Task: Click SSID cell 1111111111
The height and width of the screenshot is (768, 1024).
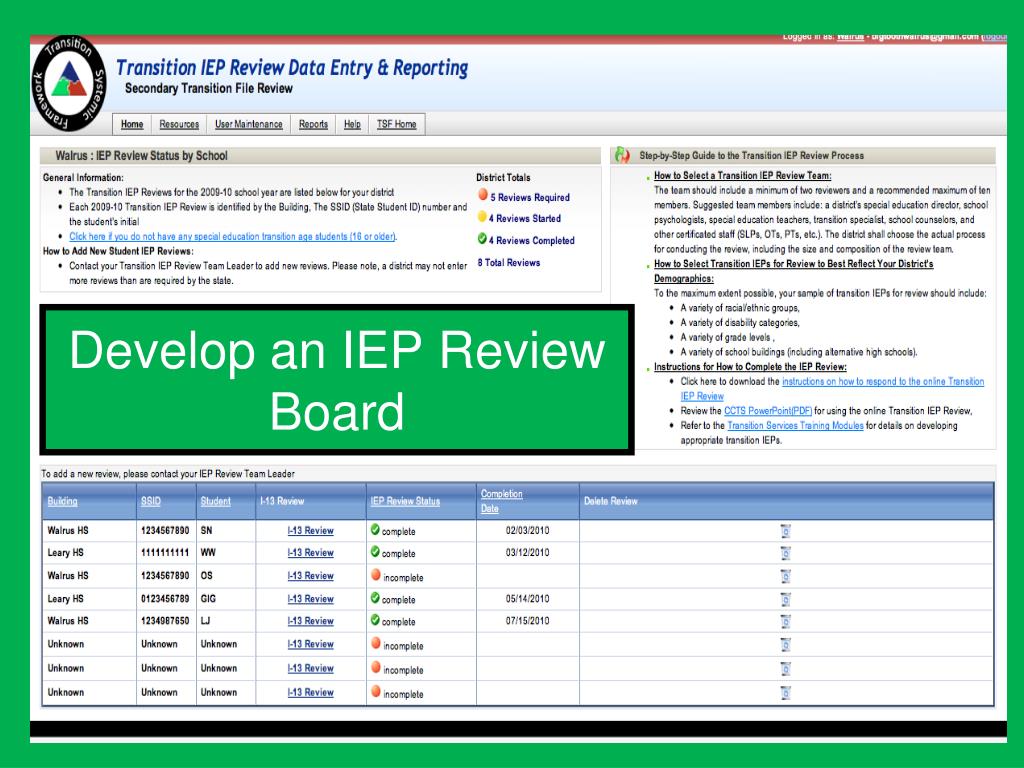Action: click(x=165, y=552)
